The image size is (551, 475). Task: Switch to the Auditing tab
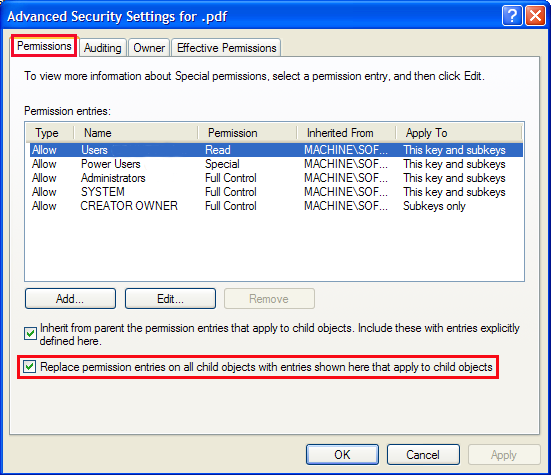(103, 47)
